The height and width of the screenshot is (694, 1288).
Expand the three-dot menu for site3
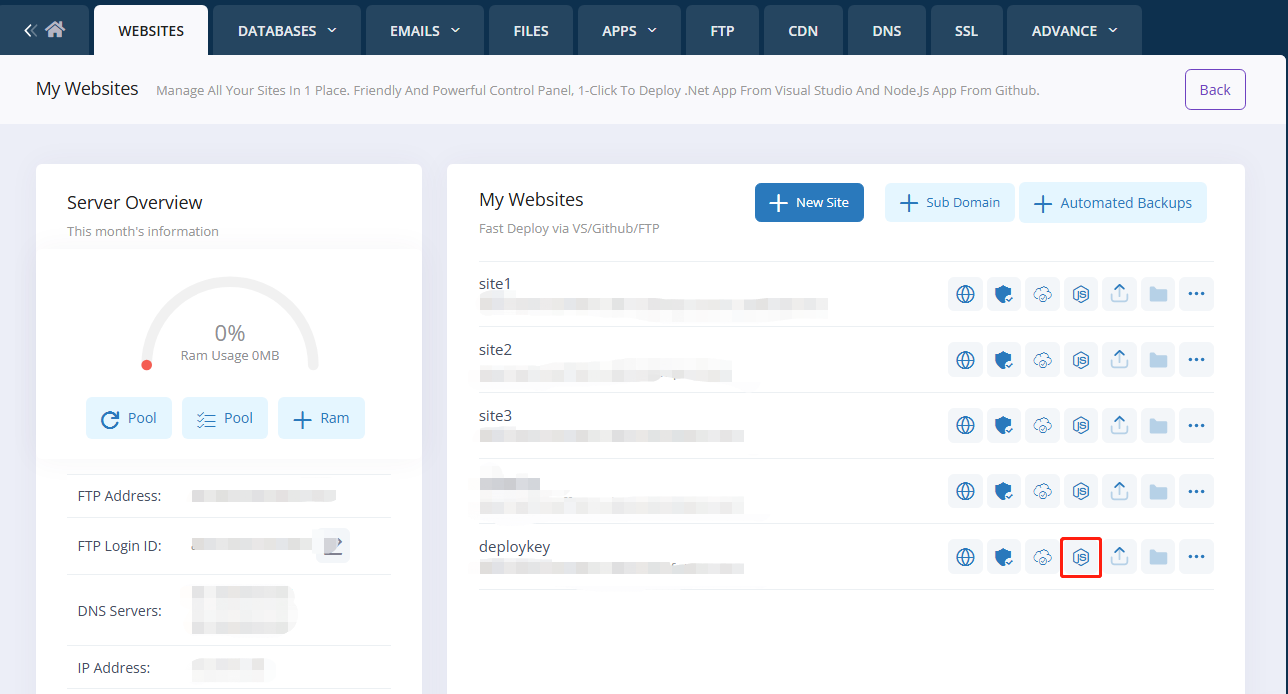[1196, 426]
